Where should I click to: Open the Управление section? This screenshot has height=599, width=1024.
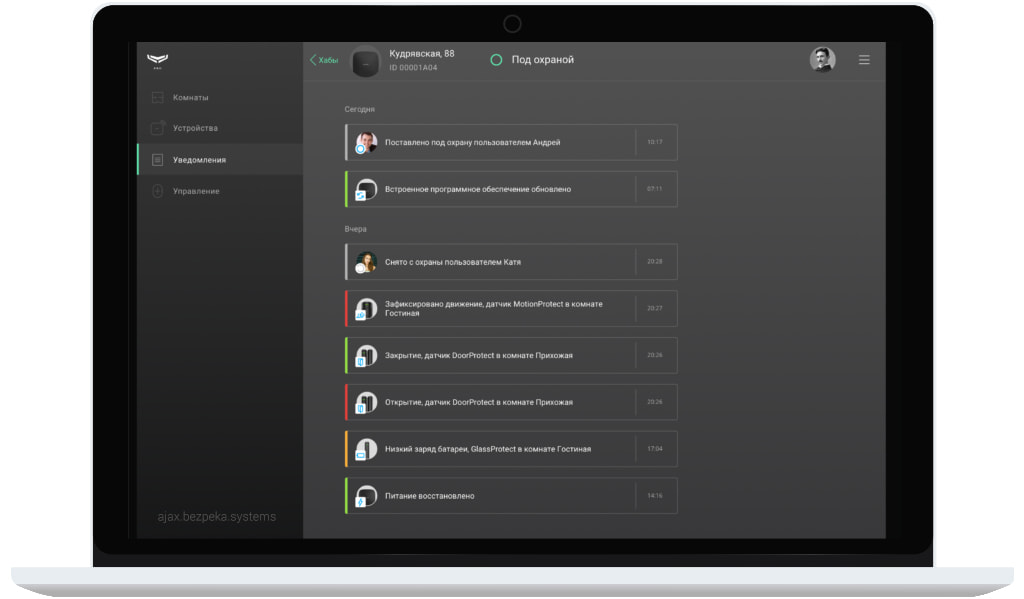click(x=220, y=191)
